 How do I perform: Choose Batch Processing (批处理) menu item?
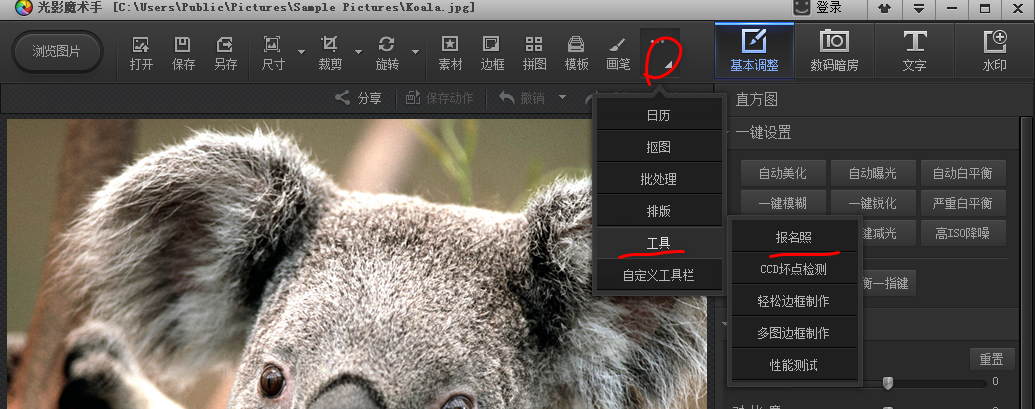point(659,179)
